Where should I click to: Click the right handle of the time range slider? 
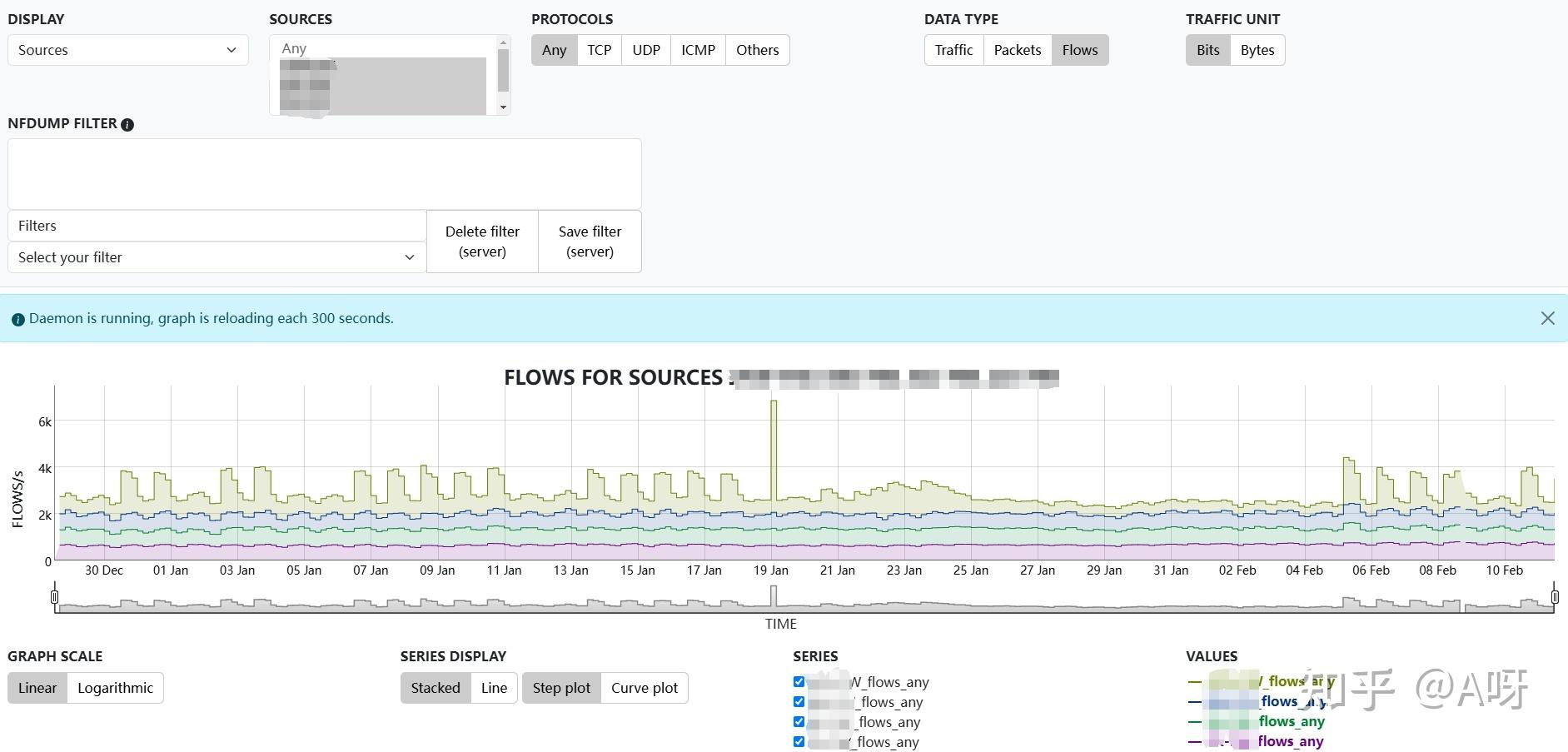[x=1554, y=596]
